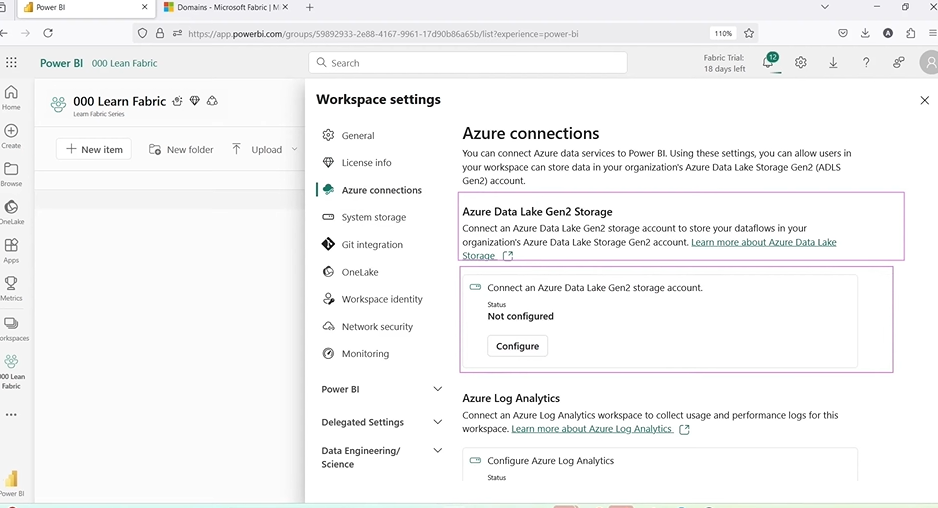Open OneLake settings in workspace settings
The width and height of the screenshot is (938, 508).
click(x=360, y=272)
